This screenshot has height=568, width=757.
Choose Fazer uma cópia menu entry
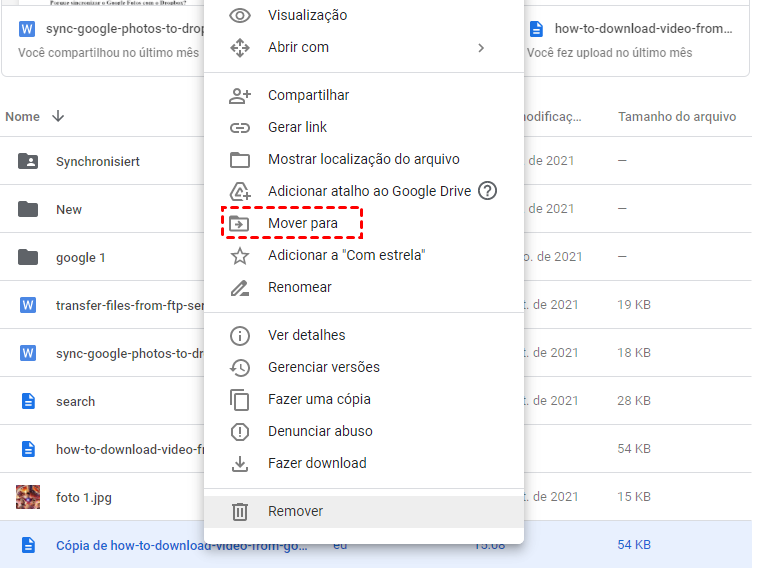tap(319, 399)
